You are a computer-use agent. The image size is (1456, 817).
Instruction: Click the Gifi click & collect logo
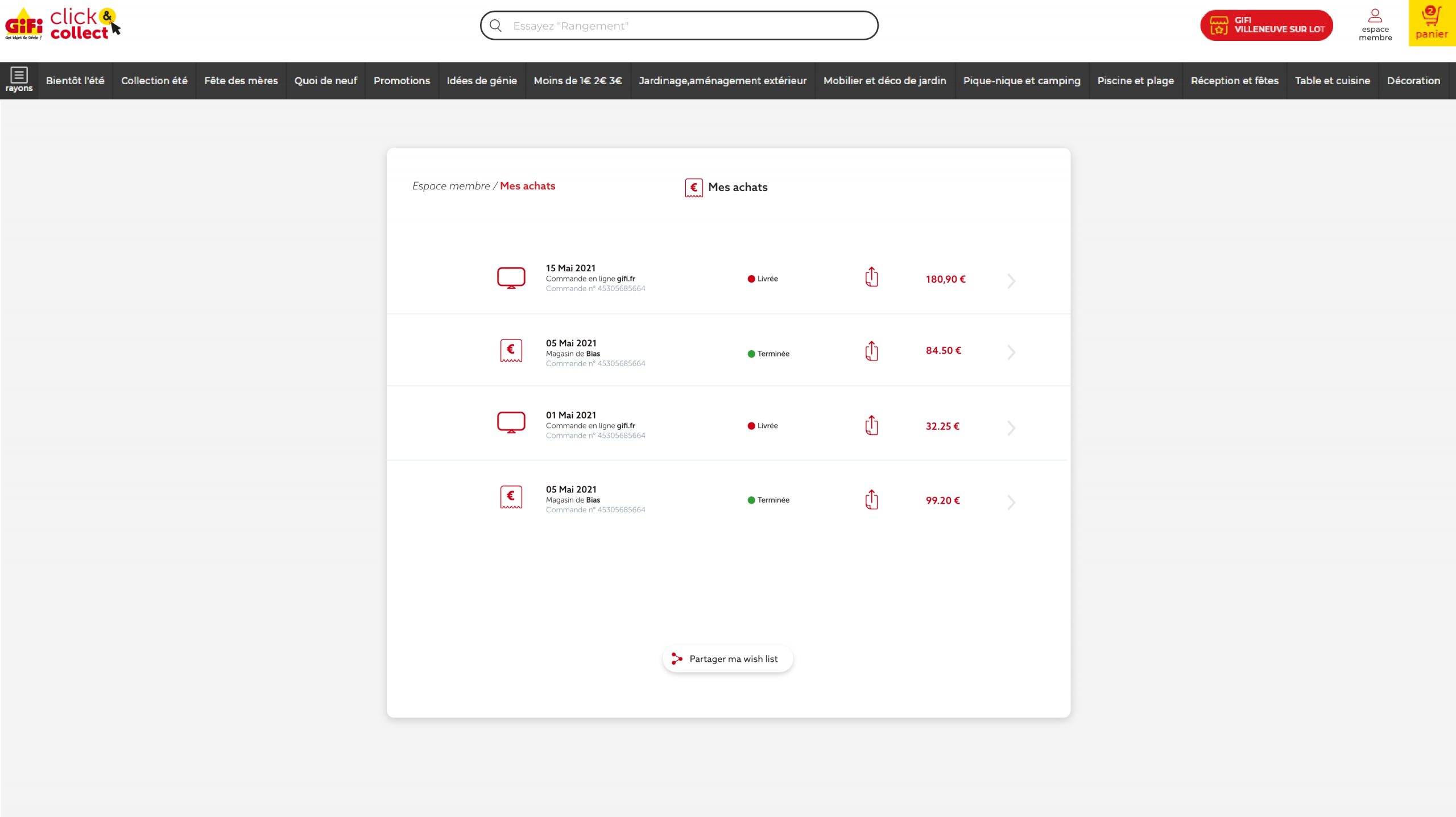pos(63,24)
